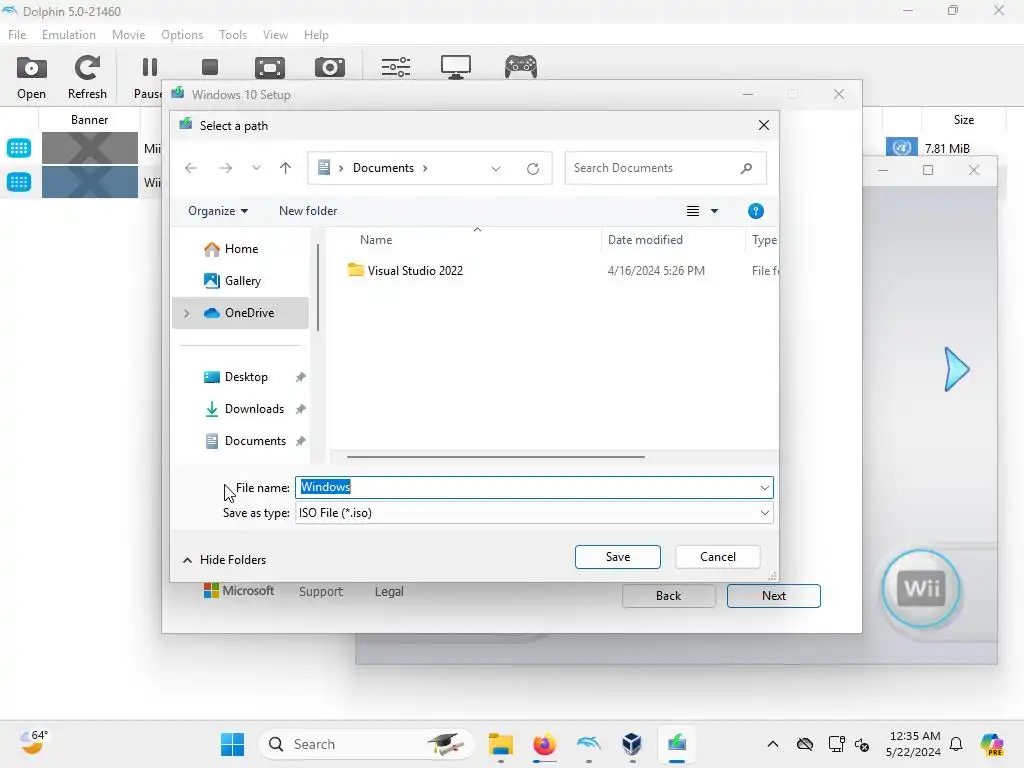This screenshot has width=1024, height=768.
Task: Click the Cancel button
Action: coord(718,557)
